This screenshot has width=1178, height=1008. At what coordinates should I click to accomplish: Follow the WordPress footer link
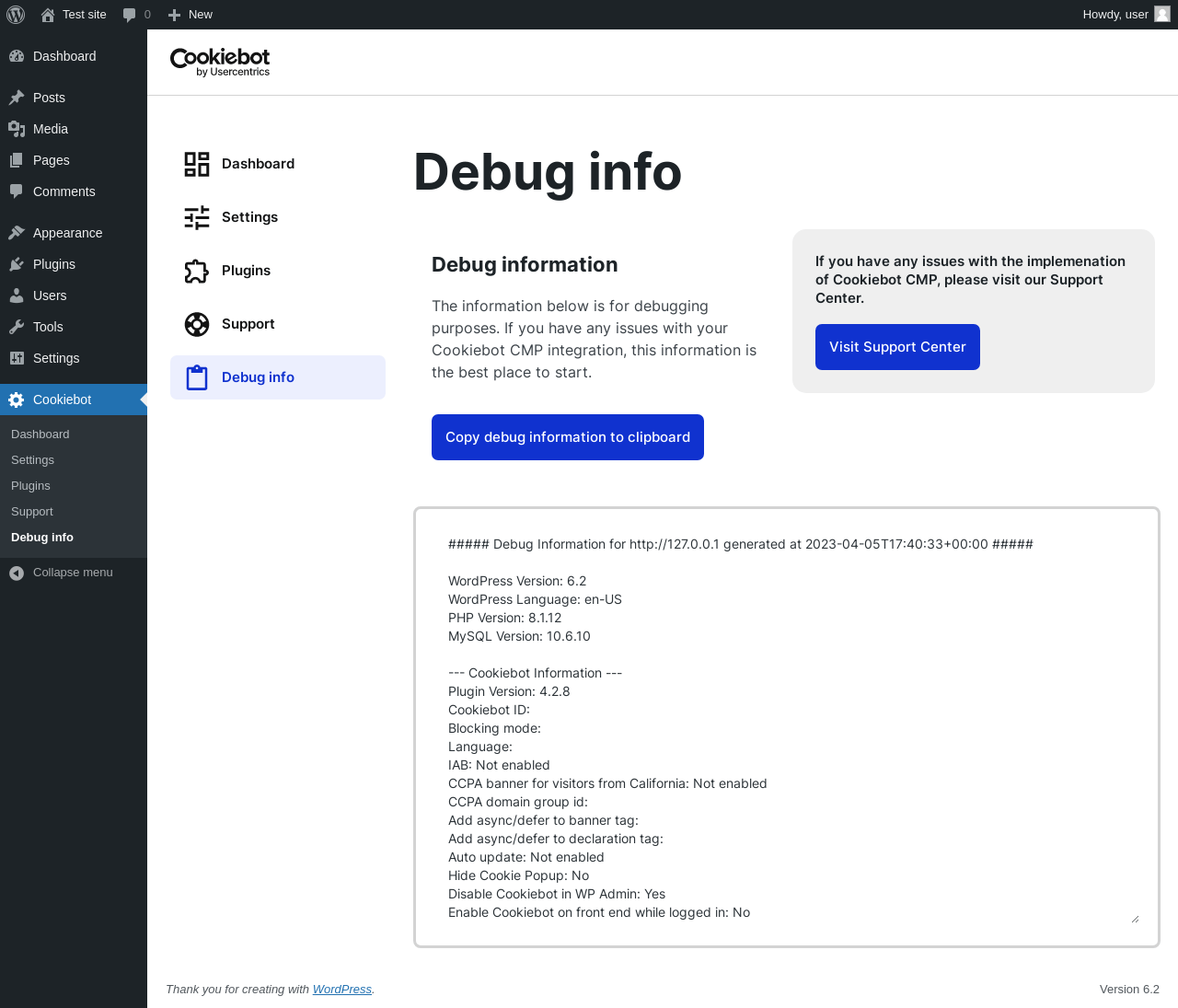click(x=342, y=990)
